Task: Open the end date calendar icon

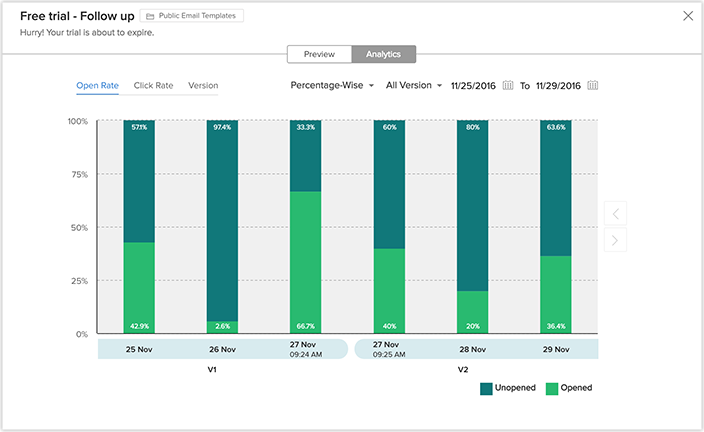Action: 593,85
